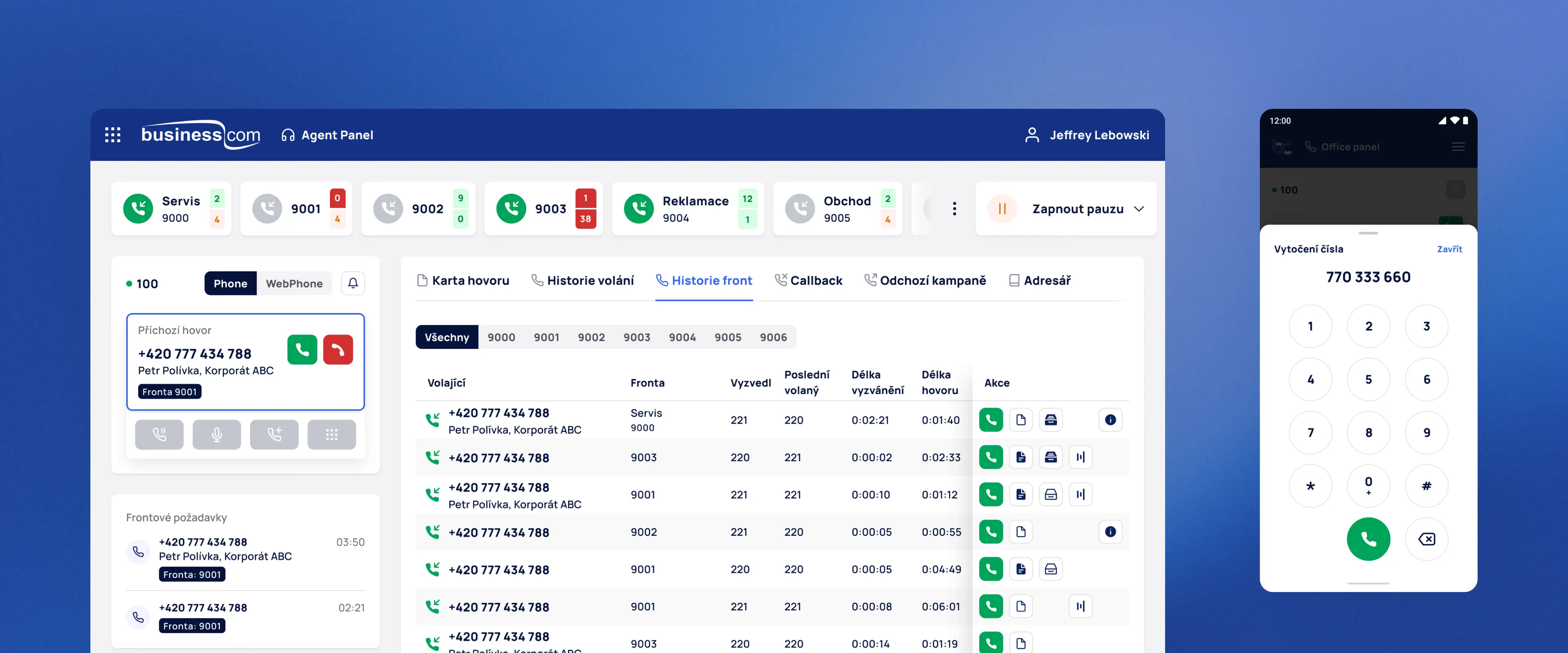Switch to Phone mode
Viewport: 1568px width, 653px height.
[230, 283]
